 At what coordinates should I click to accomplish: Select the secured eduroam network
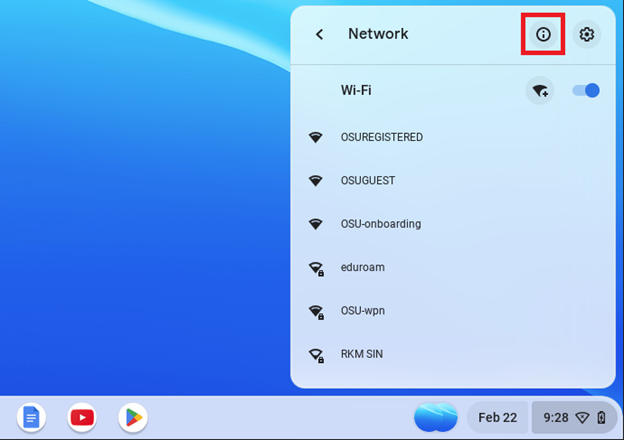(453, 267)
